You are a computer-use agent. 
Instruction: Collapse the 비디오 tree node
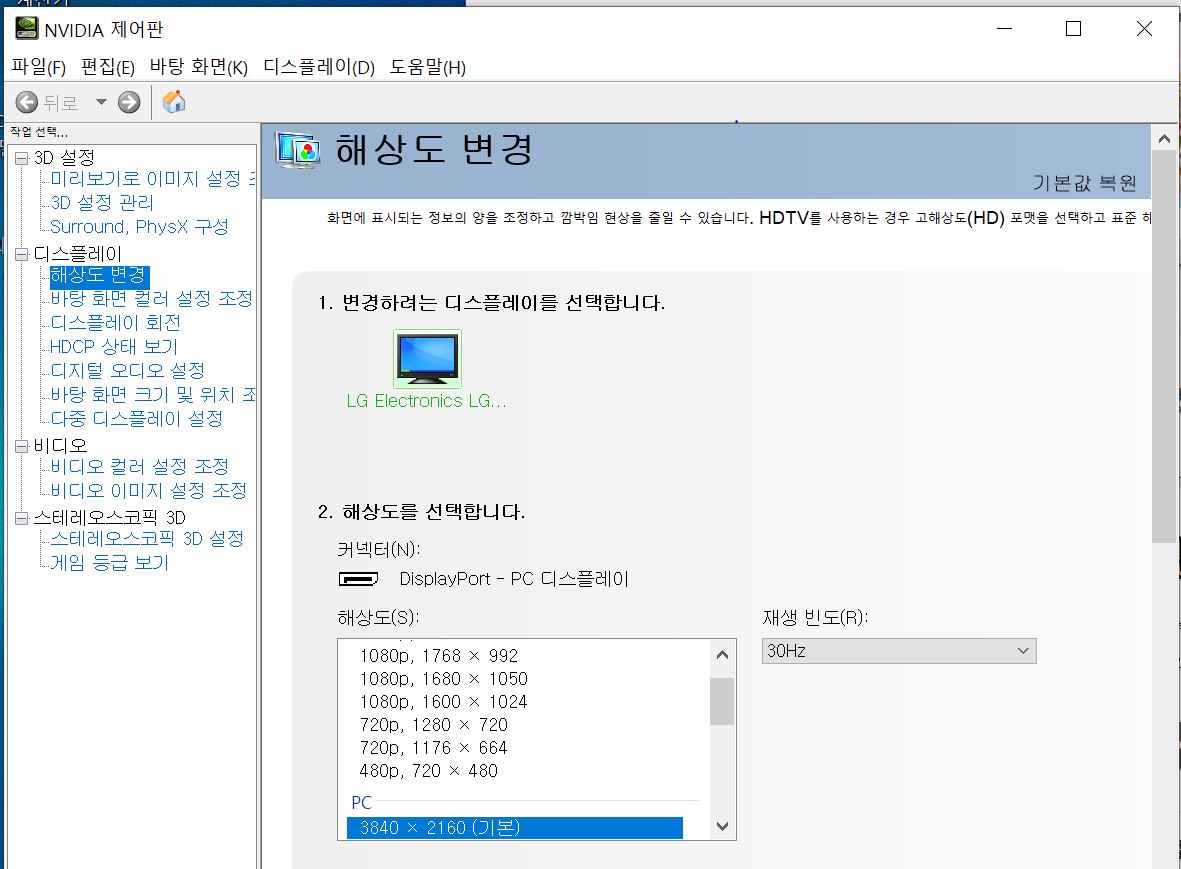22,446
